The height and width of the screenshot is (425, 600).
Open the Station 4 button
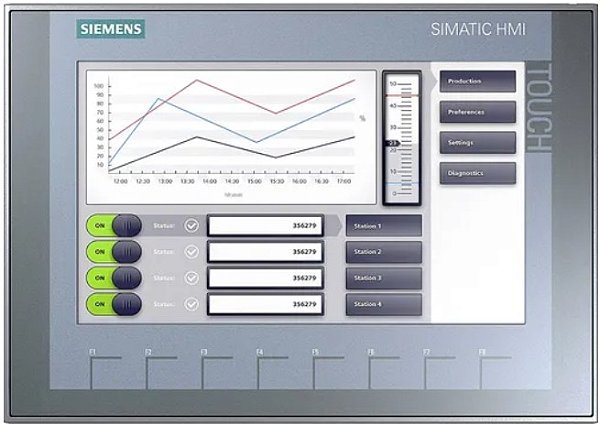click(384, 304)
